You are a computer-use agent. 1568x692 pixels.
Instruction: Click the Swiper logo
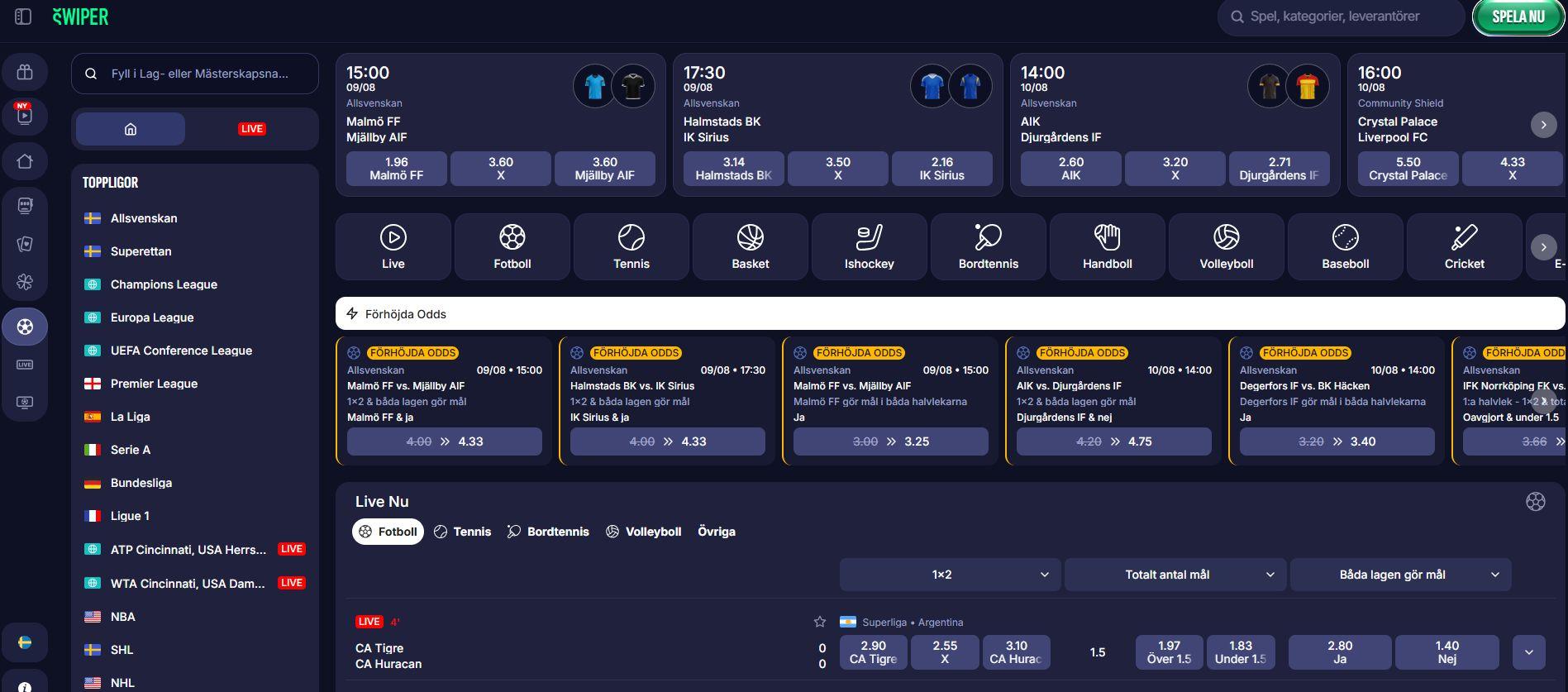pos(80,17)
